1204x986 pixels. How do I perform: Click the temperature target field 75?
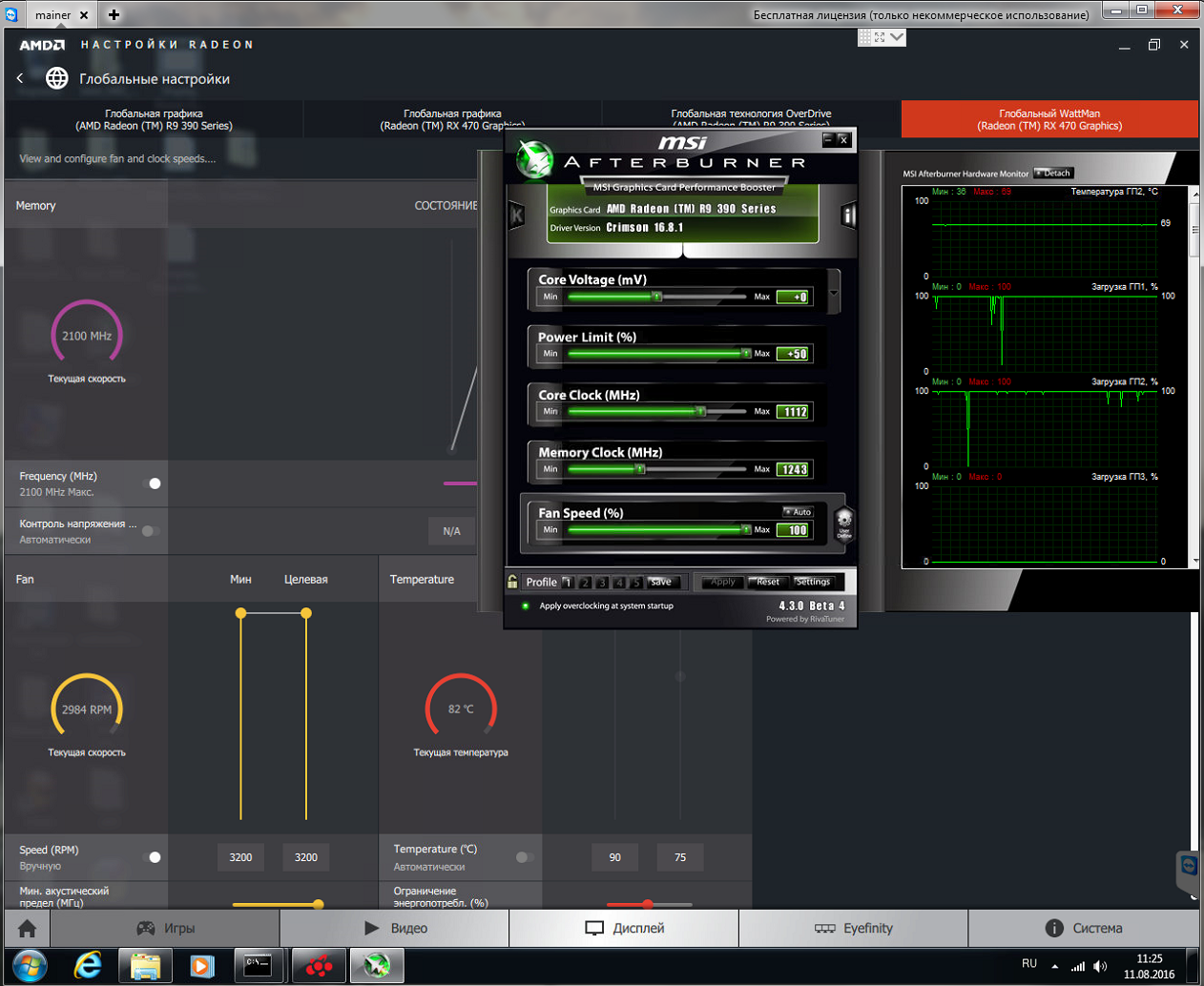(x=680, y=857)
